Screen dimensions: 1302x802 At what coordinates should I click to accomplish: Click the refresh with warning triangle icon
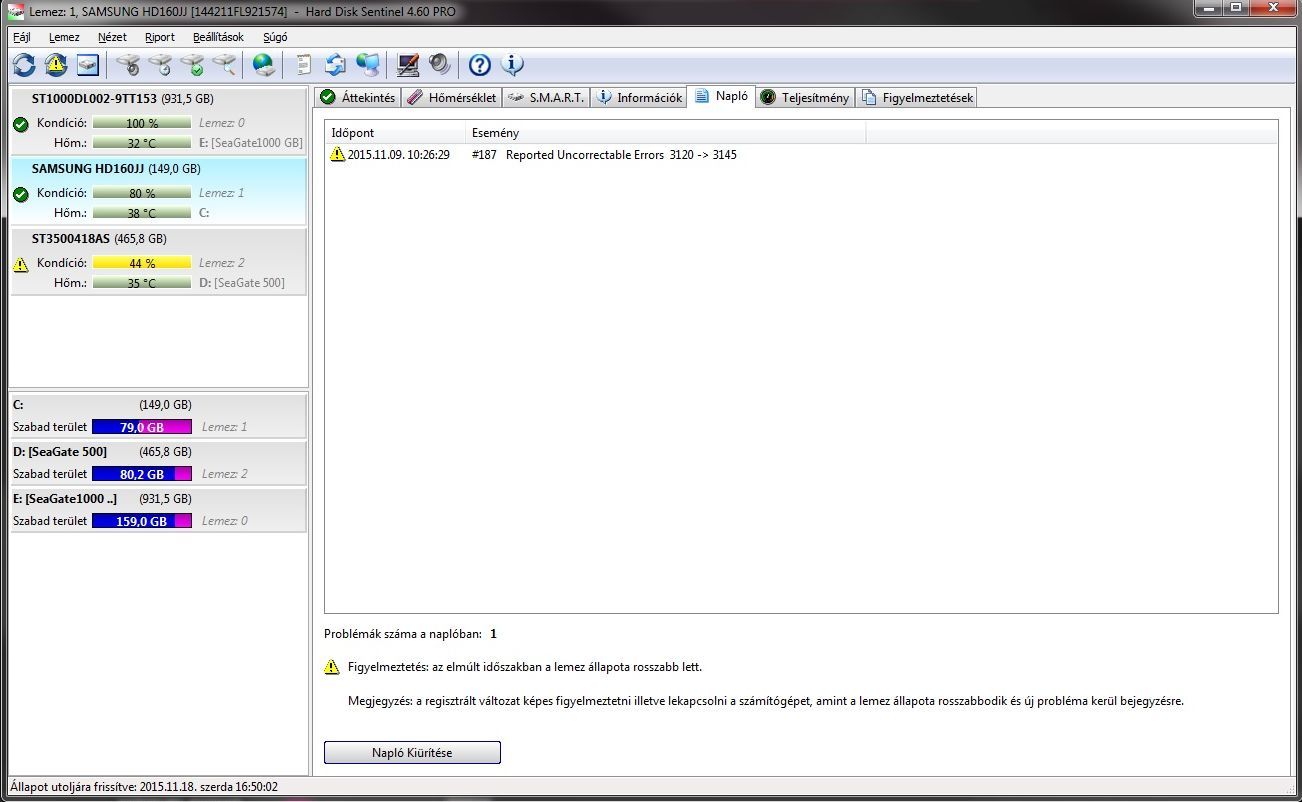(56, 65)
